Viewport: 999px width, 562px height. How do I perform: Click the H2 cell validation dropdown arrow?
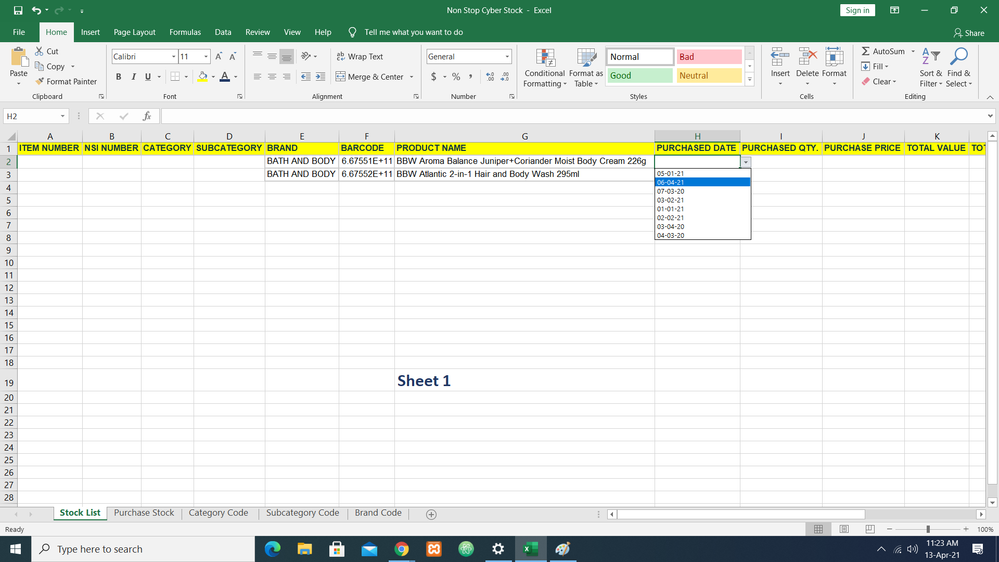745,162
